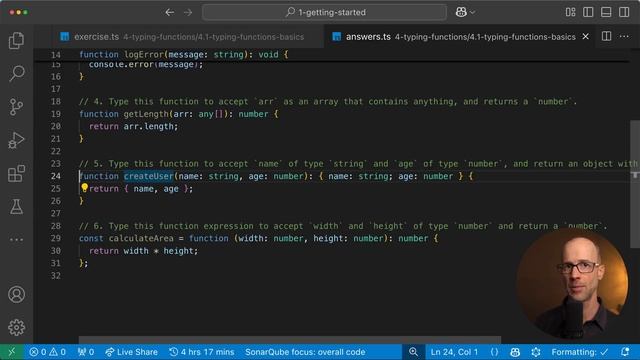Viewport: 640px width, 360px height.
Task: Open the Copilot chat menu in title bar
Action: [465, 12]
